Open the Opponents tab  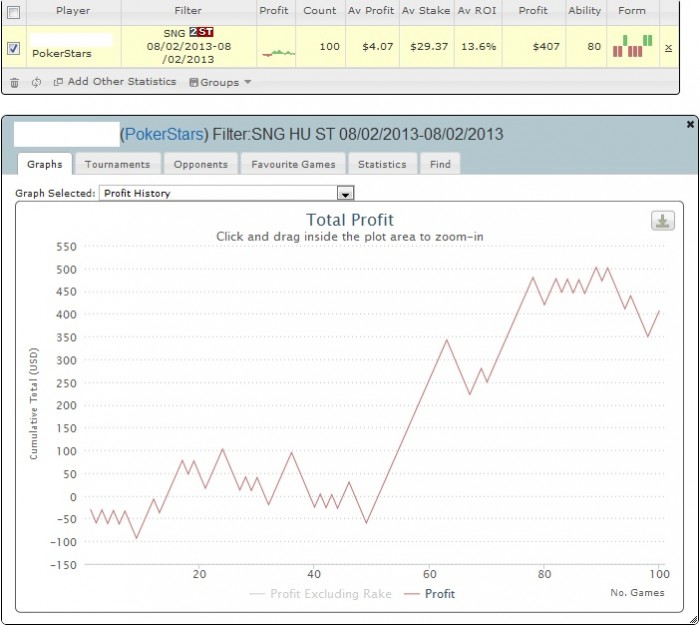pyautogui.click(x=200, y=164)
